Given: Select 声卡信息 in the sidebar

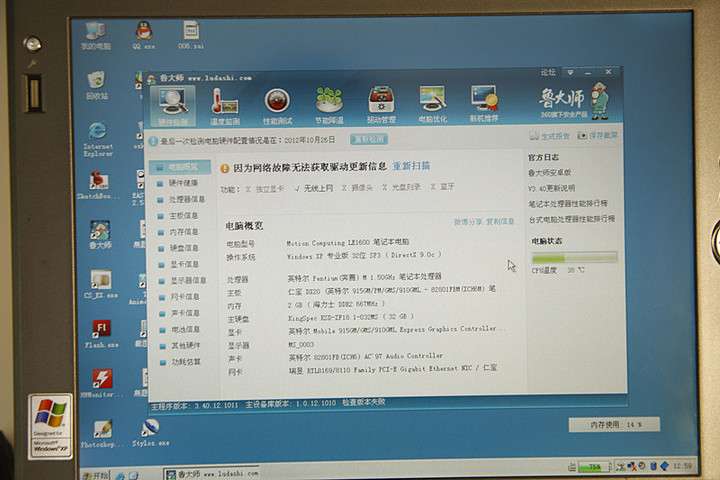Looking at the screenshot, I should point(179,313).
